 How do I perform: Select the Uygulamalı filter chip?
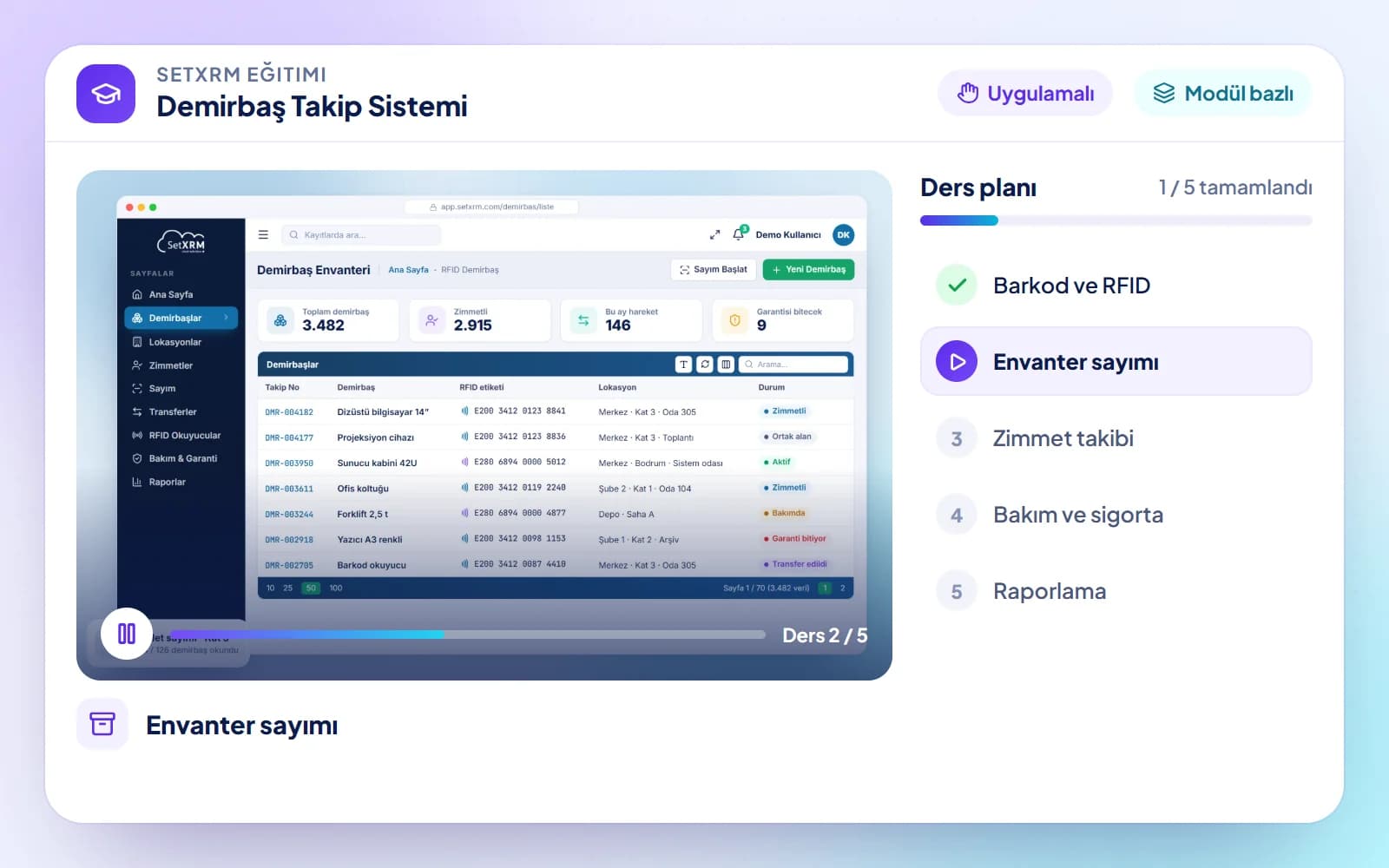(x=1025, y=93)
